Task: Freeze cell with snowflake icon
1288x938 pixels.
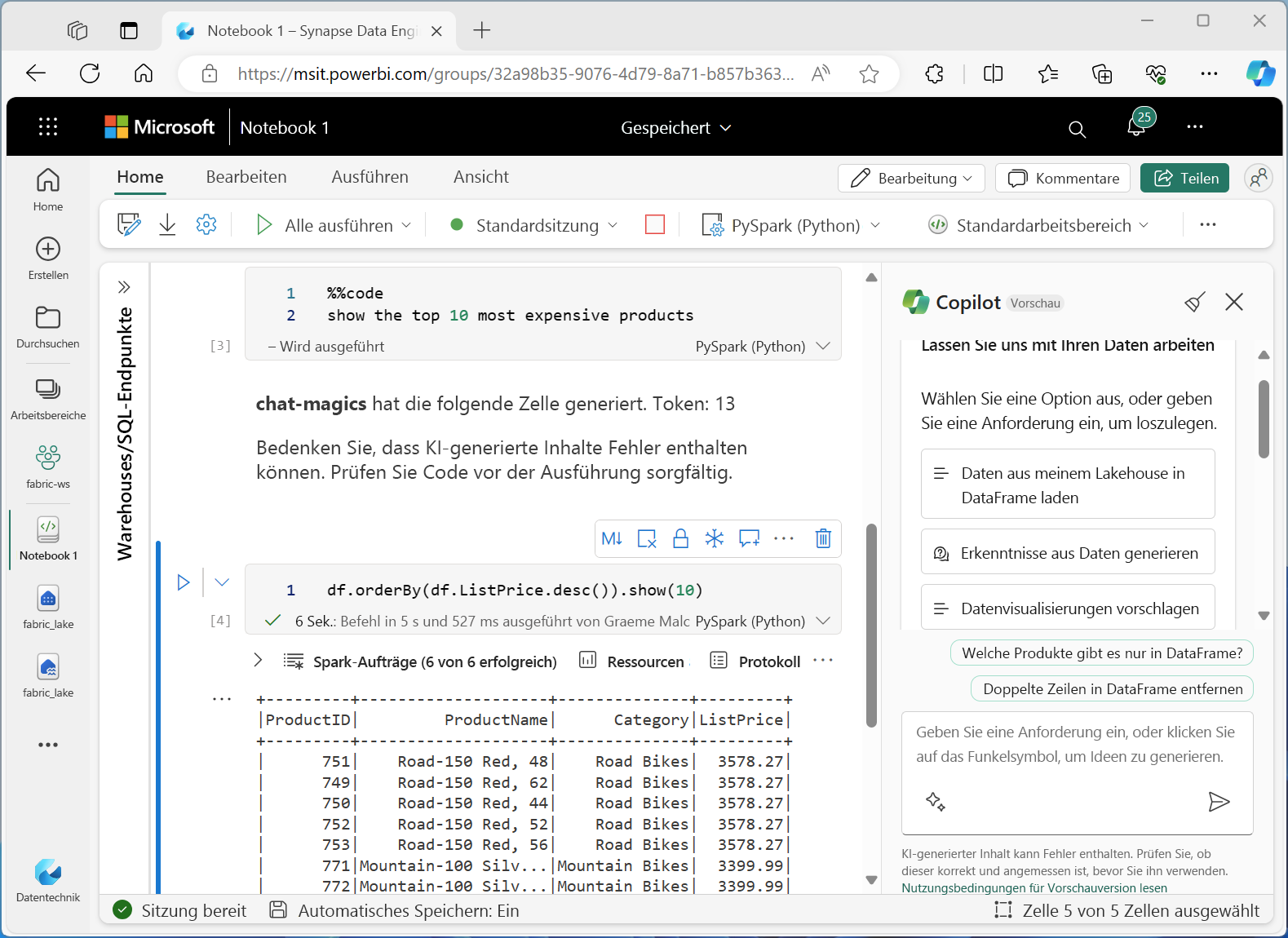Action: click(715, 538)
